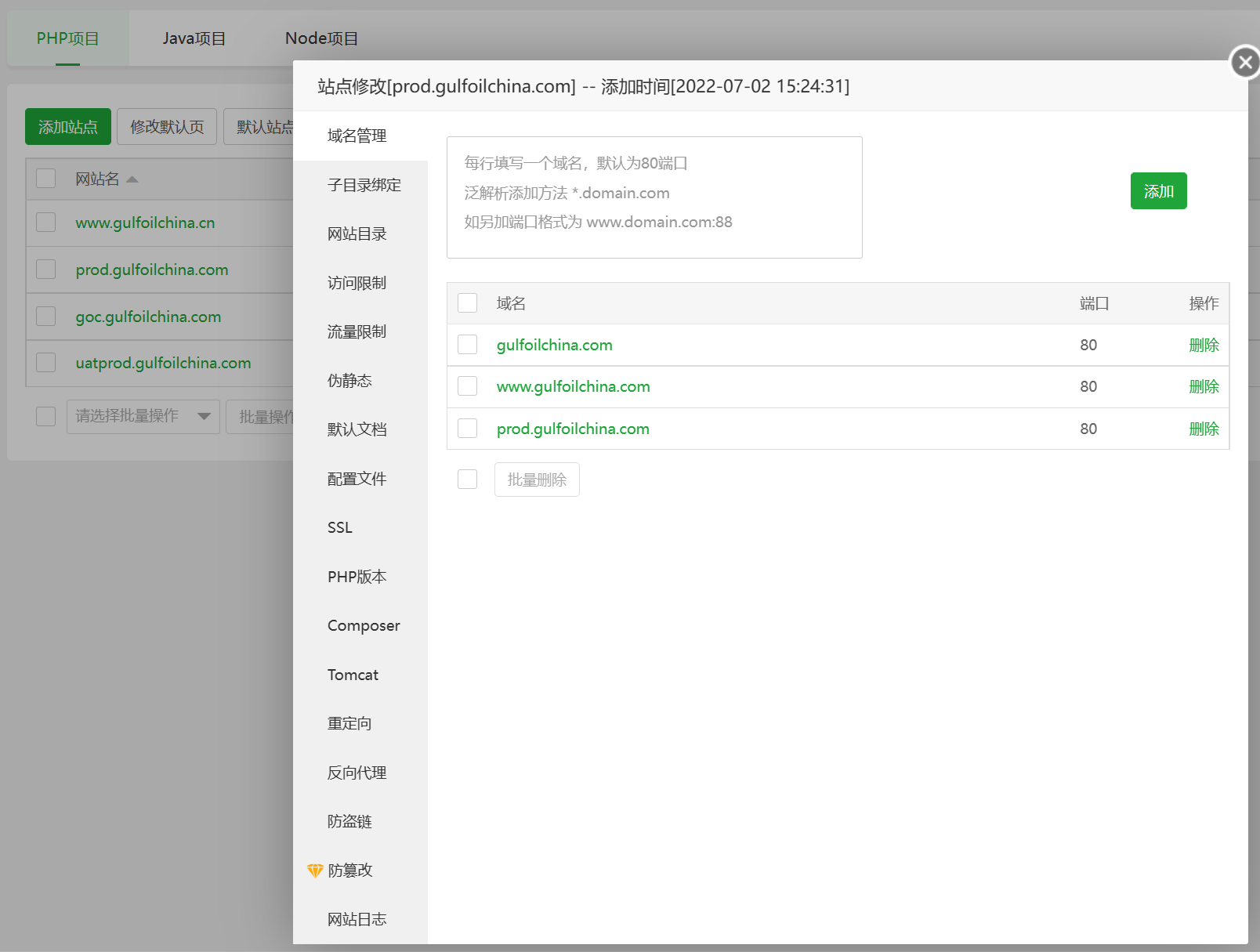Viewport: 1260px width, 952px height.
Task: Open www.gulfoilchina.com domain link
Action: pyautogui.click(x=574, y=386)
